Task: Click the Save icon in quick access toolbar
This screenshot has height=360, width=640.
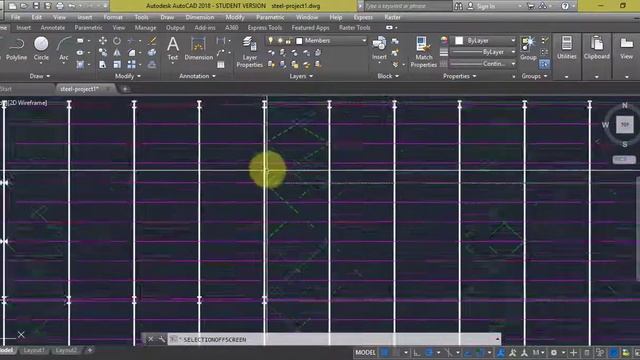Action: [x=36, y=6]
